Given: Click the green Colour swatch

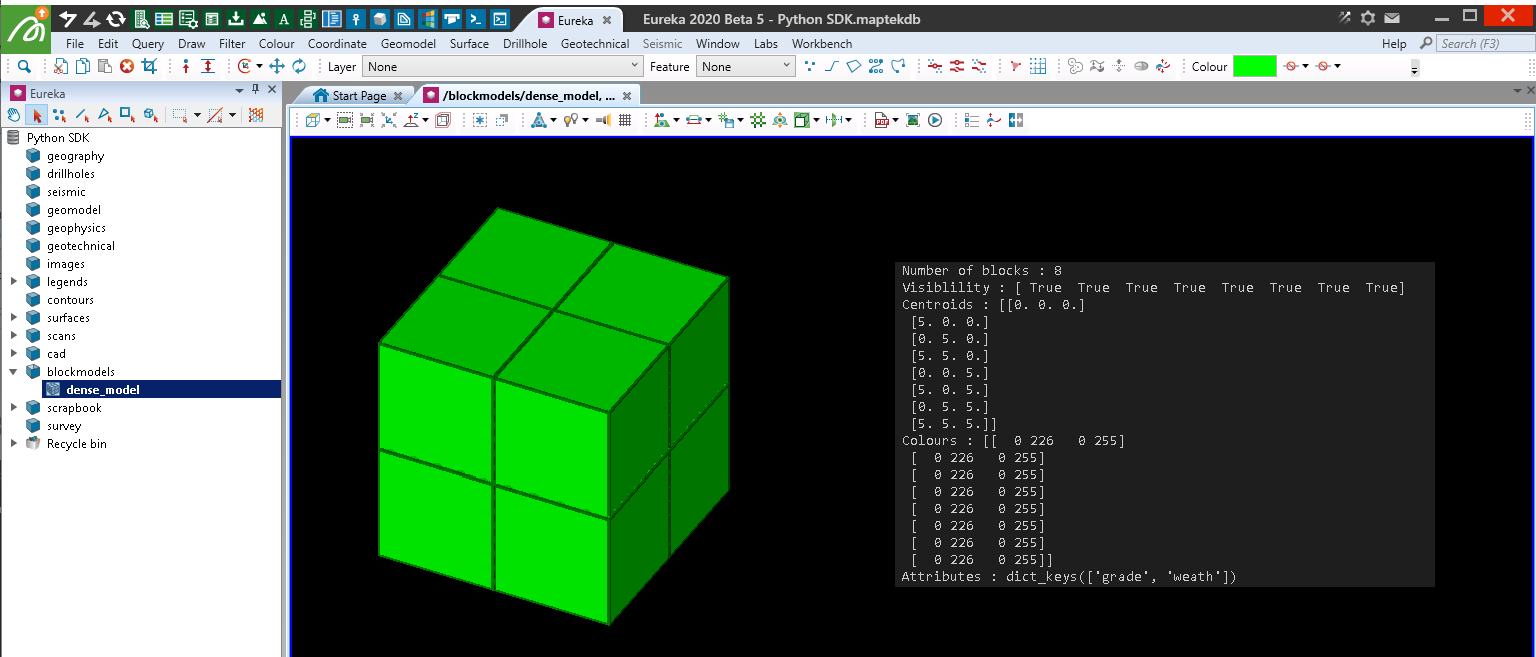Looking at the screenshot, I should [1254, 66].
